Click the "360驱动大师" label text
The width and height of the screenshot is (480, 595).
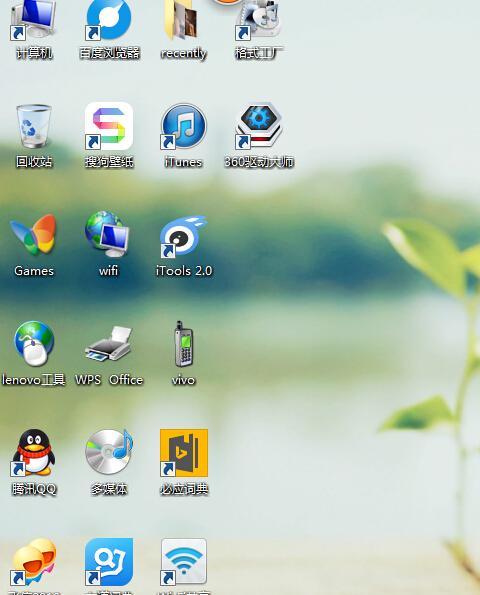click(259, 162)
